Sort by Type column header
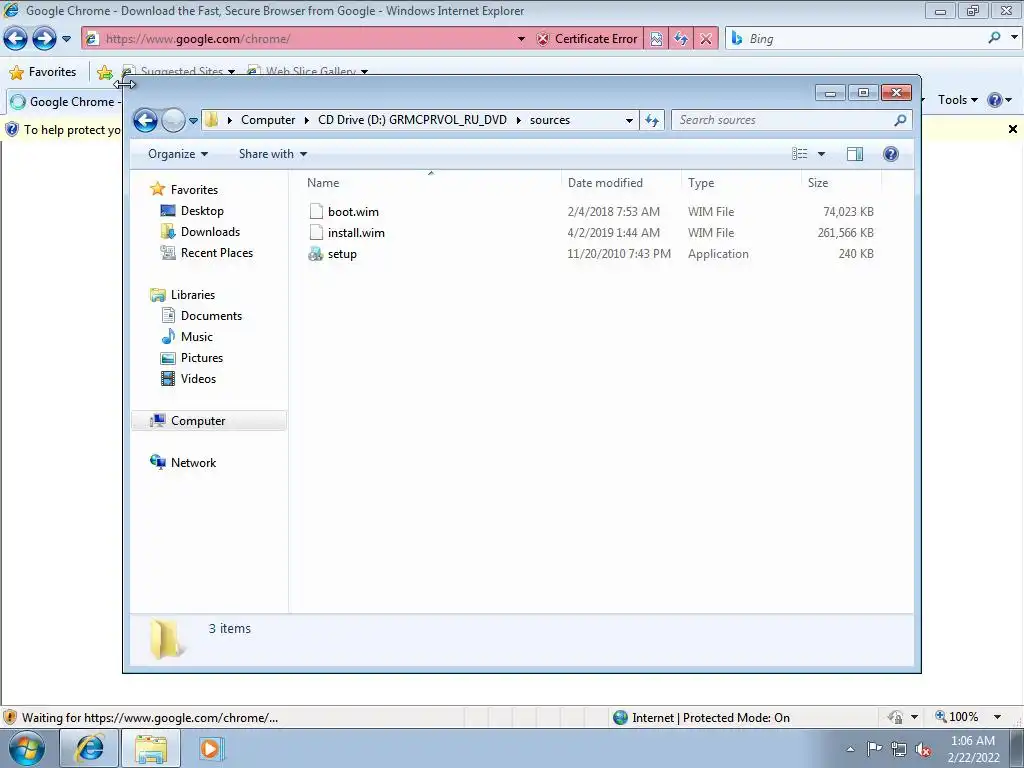Viewport: 1024px width, 768px height. pos(741,183)
